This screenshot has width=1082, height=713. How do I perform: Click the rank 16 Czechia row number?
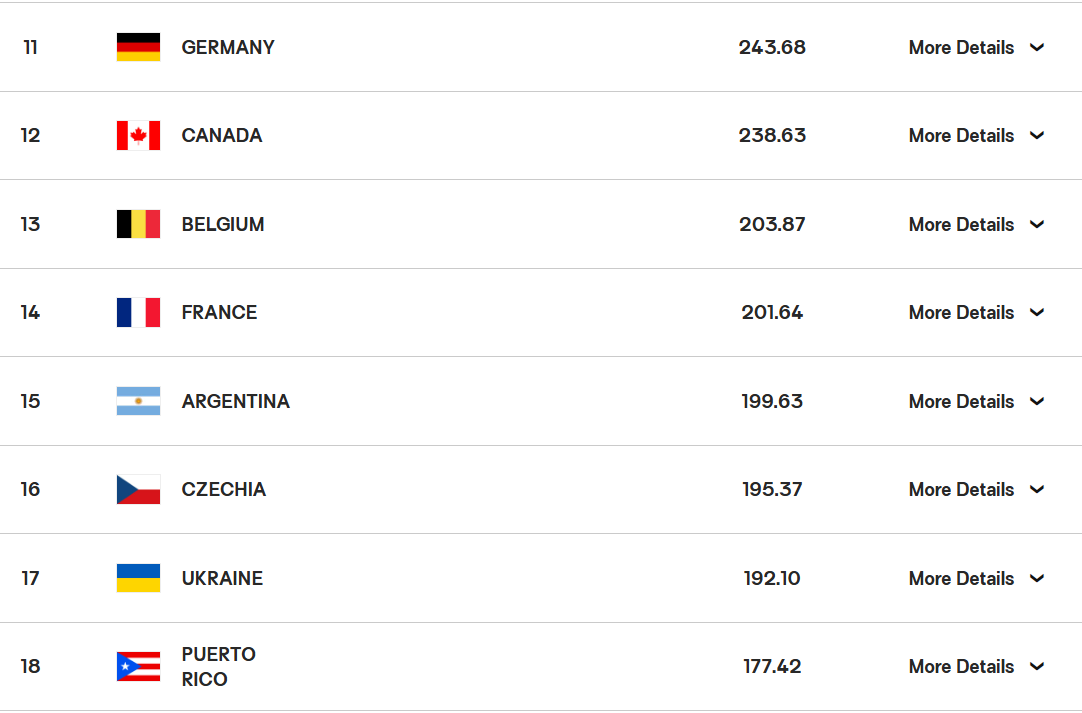coord(30,489)
